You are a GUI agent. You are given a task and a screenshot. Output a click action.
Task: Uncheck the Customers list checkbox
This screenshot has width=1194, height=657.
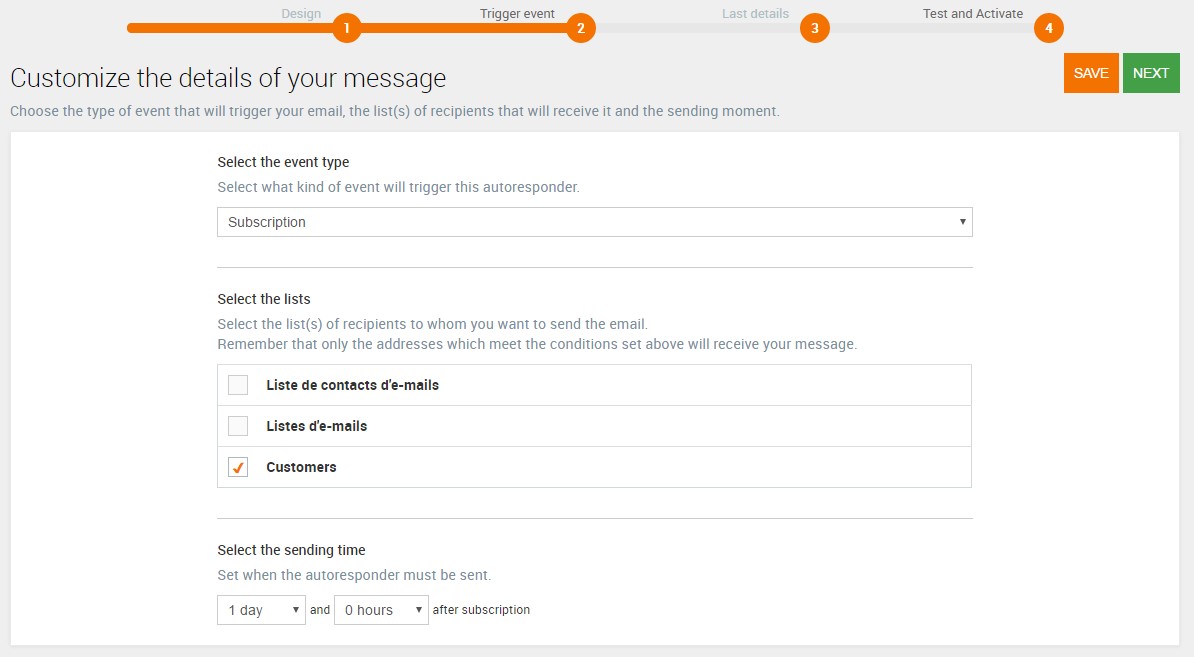(x=238, y=467)
